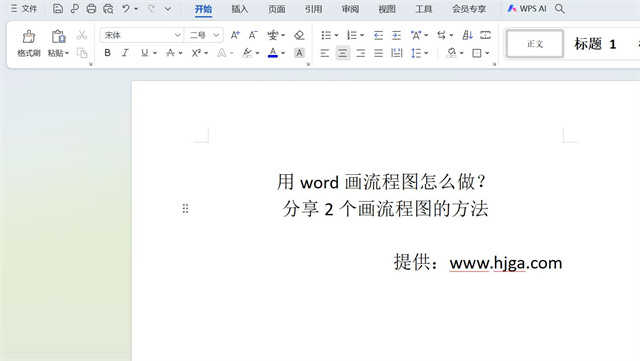Activate the 格式刷 format painter

coord(29,43)
